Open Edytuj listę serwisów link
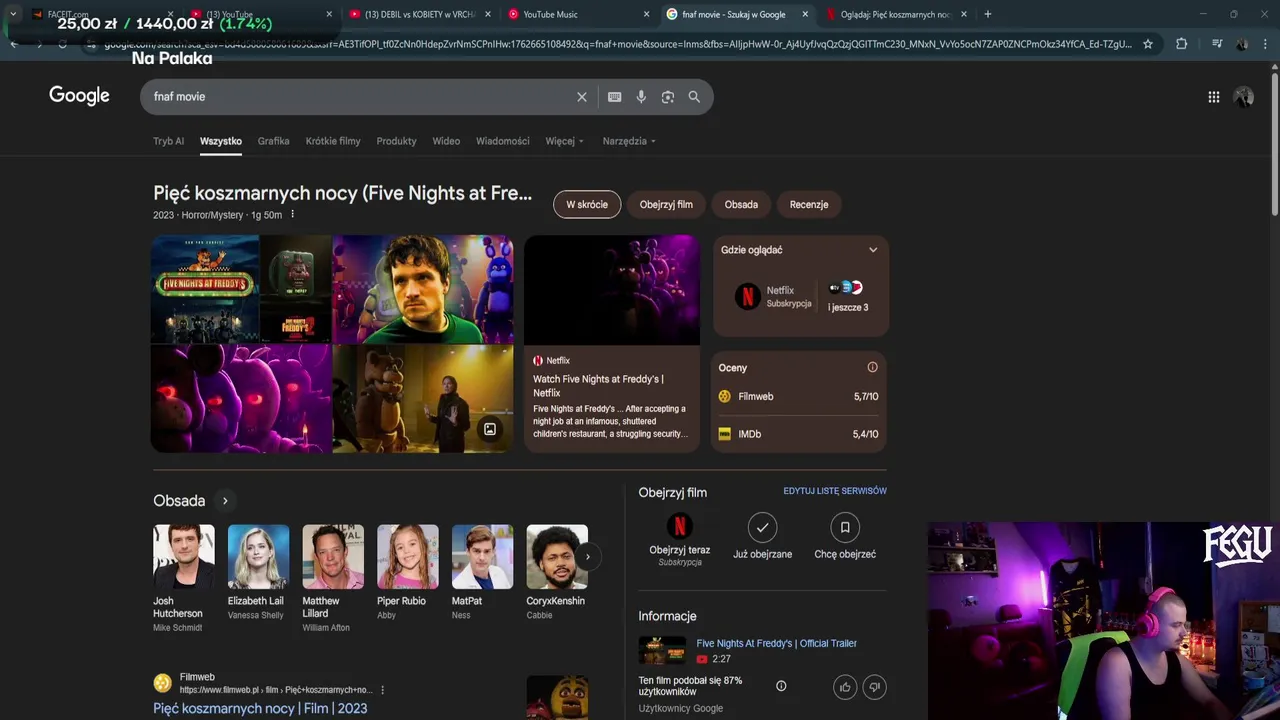 (x=835, y=491)
